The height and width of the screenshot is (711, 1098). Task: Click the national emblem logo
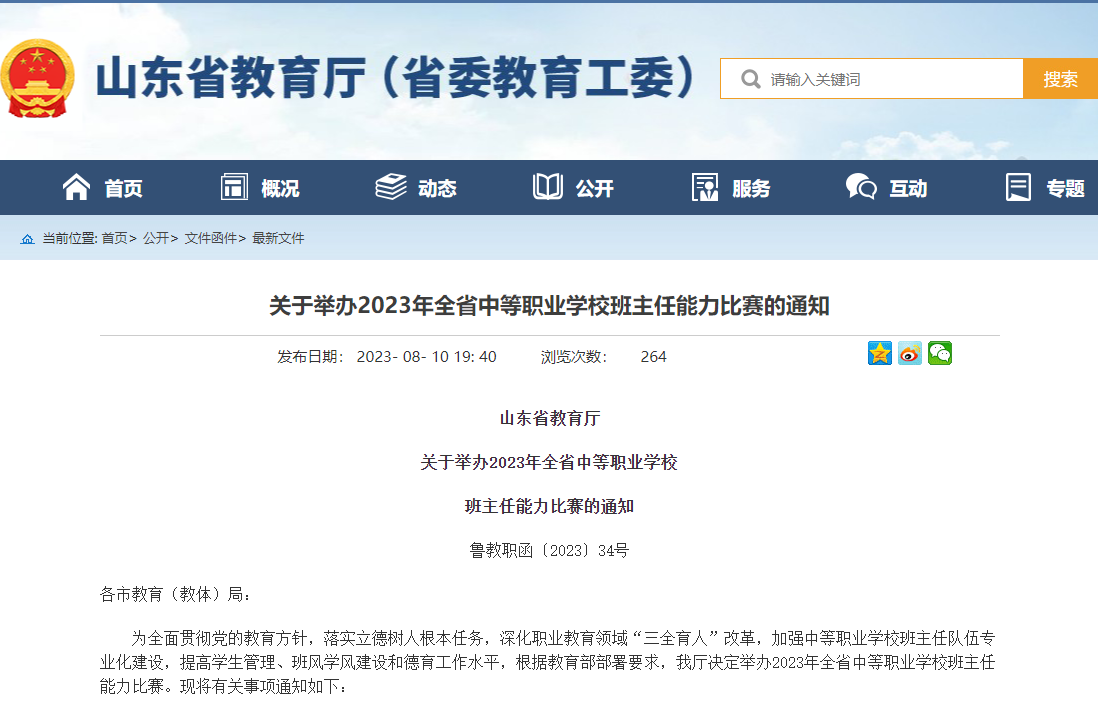click(x=38, y=78)
